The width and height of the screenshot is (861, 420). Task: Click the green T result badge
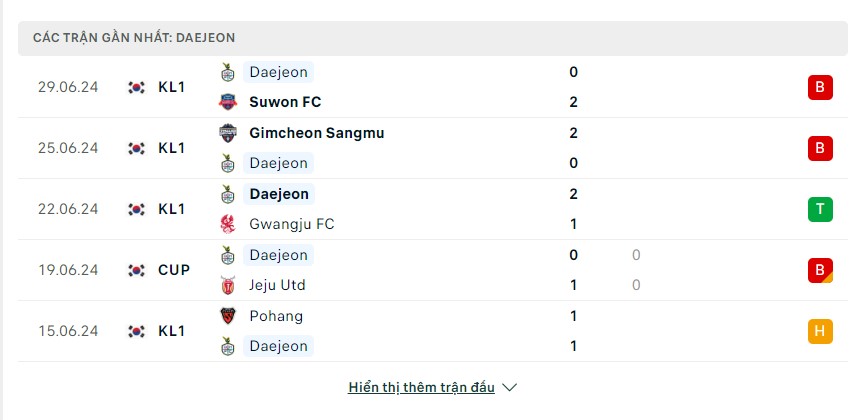(x=820, y=209)
